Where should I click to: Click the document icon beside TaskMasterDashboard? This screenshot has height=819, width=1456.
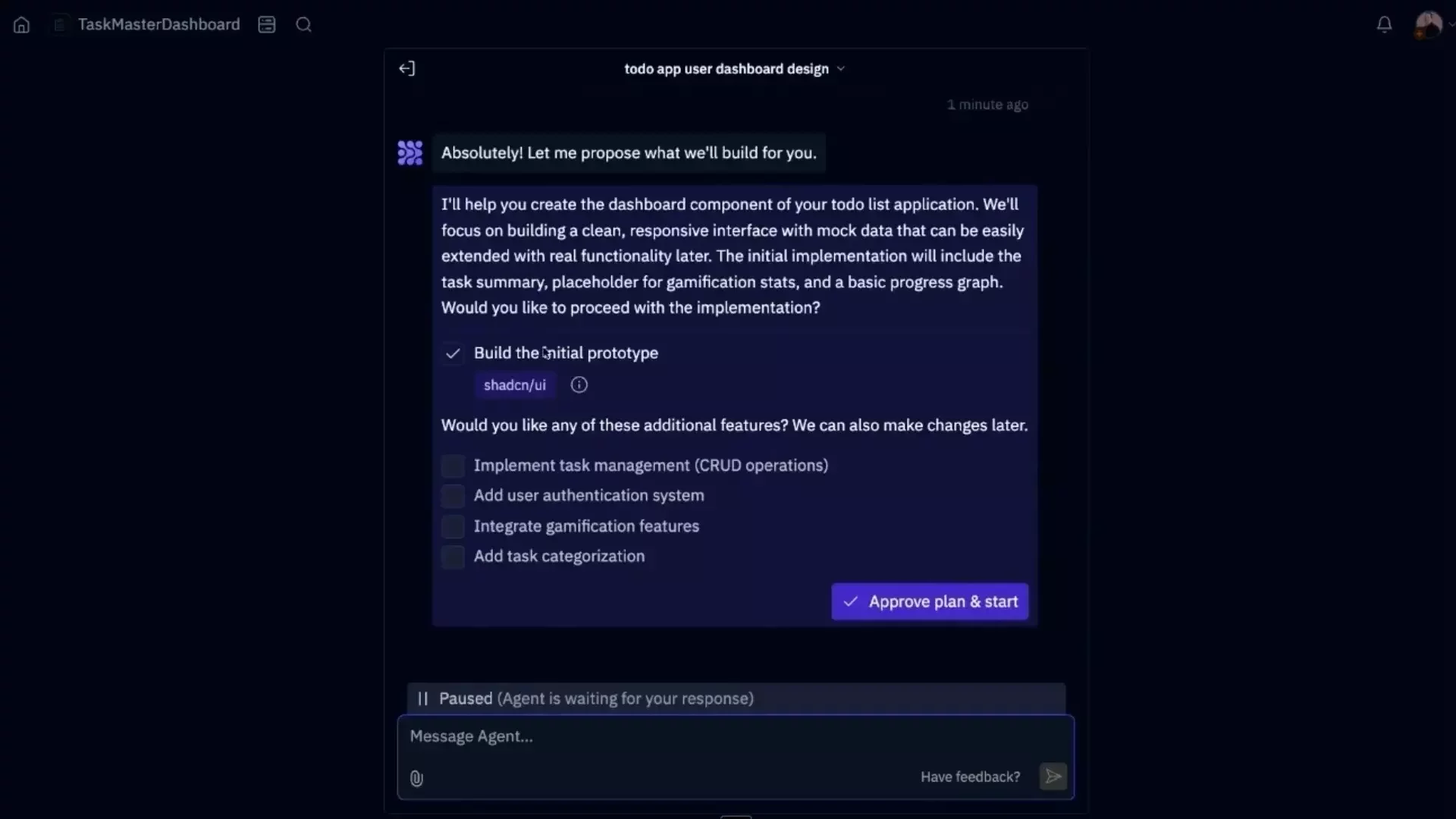pos(59,24)
